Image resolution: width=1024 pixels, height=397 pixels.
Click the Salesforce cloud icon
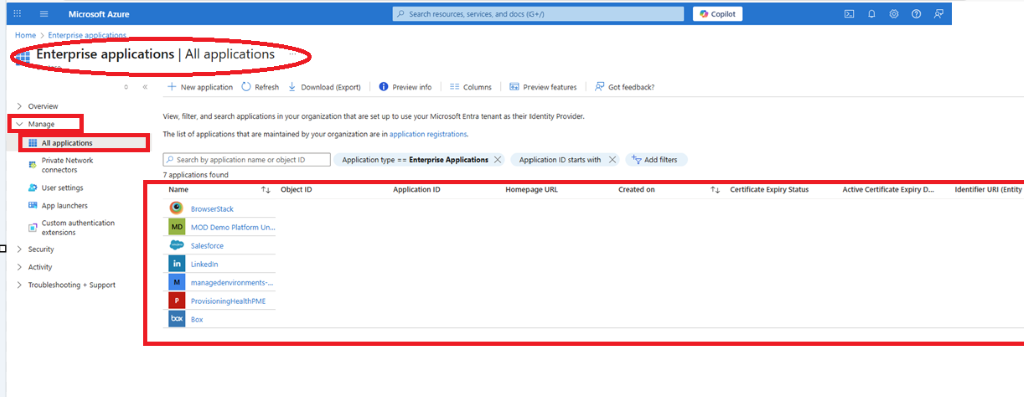(x=176, y=246)
